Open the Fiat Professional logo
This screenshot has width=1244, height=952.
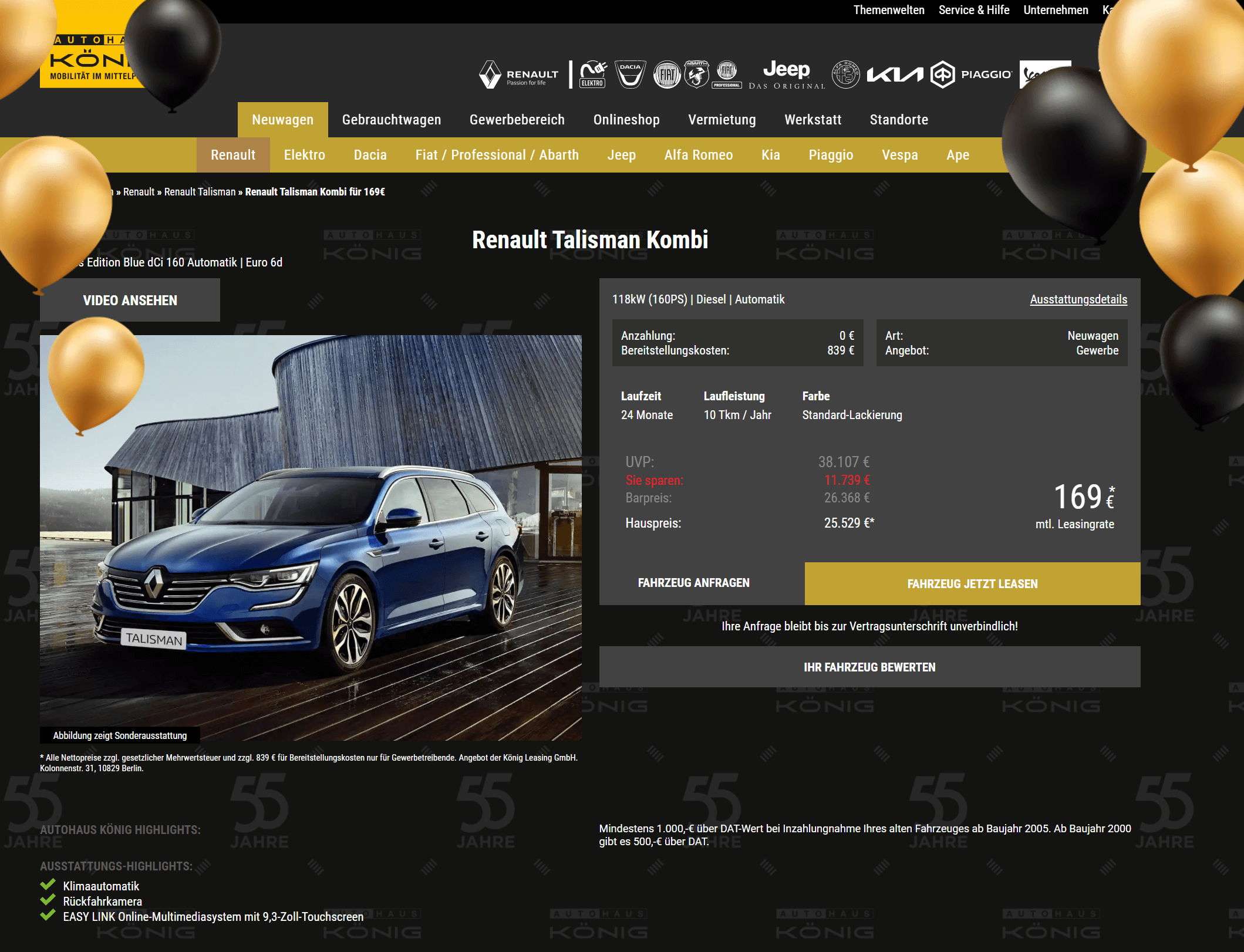(x=727, y=75)
